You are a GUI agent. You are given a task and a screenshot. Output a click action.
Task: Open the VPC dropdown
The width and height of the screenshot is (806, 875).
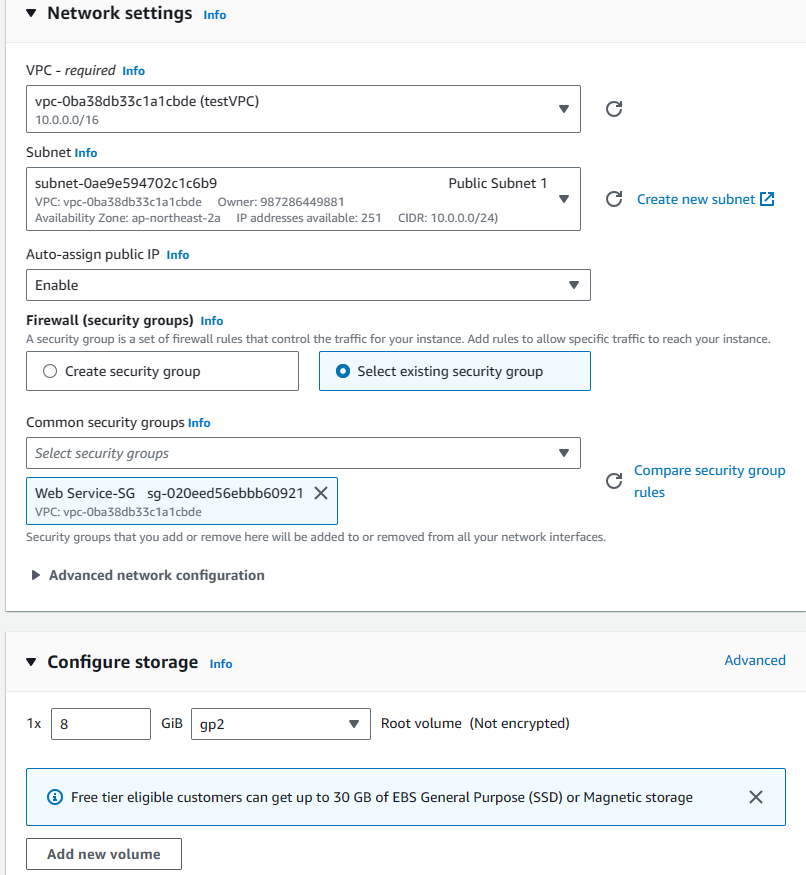tap(303, 109)
